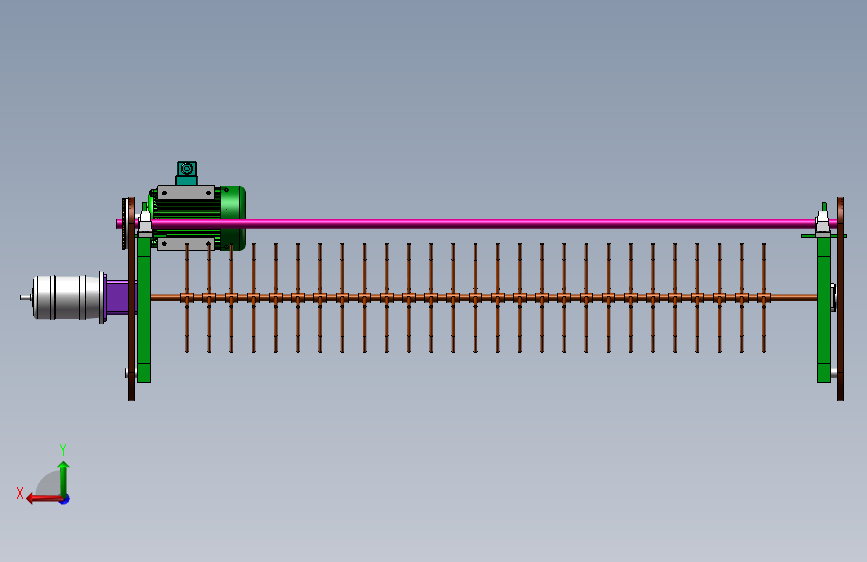Pick the right brown side plate

tap(840, 299)
